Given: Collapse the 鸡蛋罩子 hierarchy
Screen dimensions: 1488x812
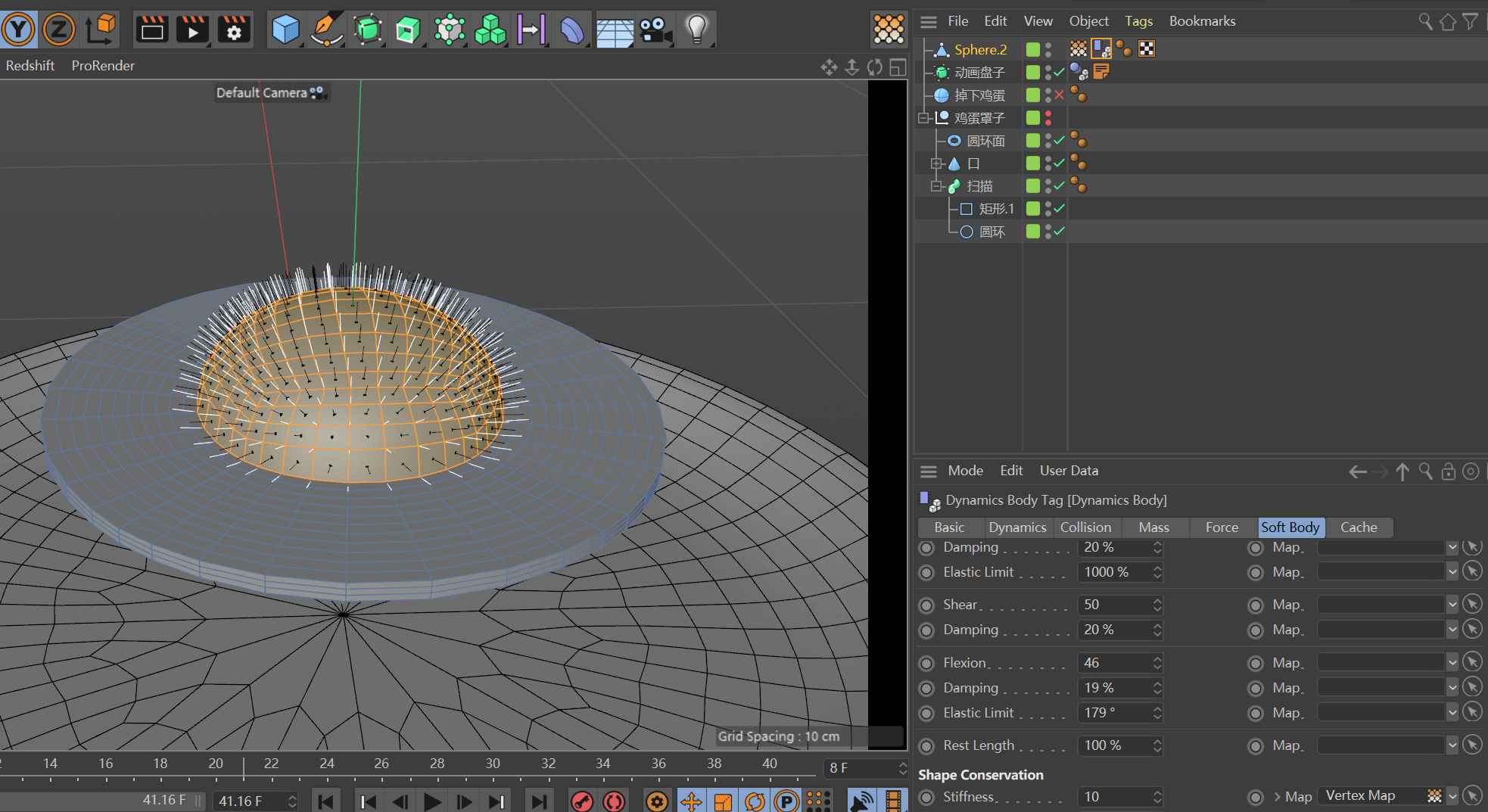Looking at the screenshot, I should 923,118.
